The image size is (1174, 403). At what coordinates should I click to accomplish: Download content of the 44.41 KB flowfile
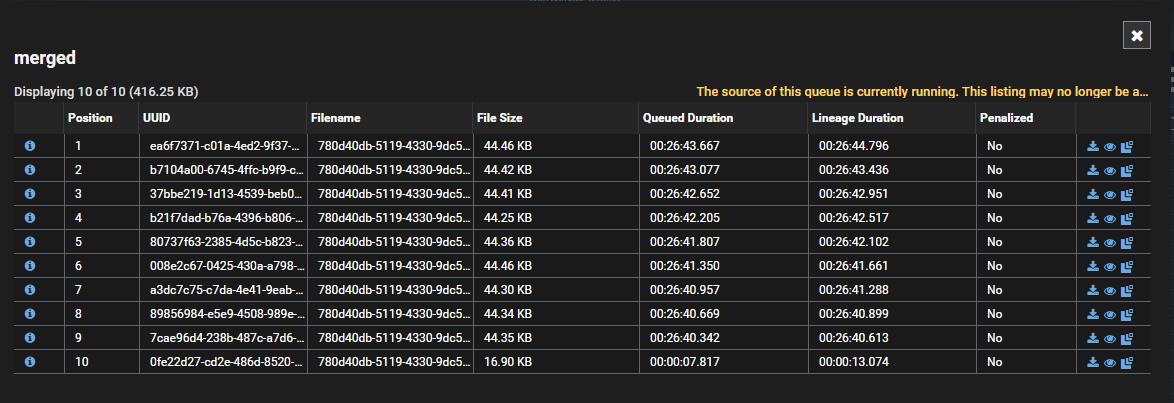point(1093,194)
